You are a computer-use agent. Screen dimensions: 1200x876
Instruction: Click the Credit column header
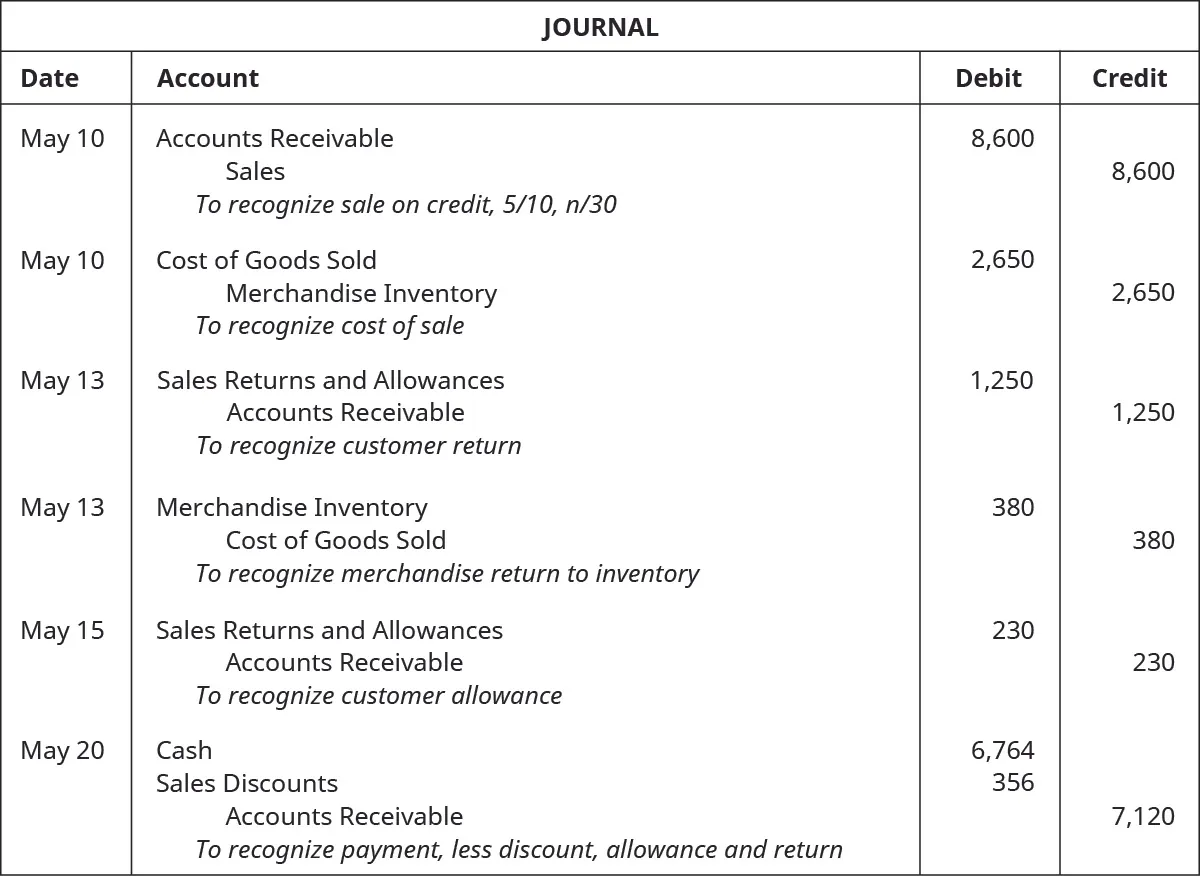[1129, 78]
